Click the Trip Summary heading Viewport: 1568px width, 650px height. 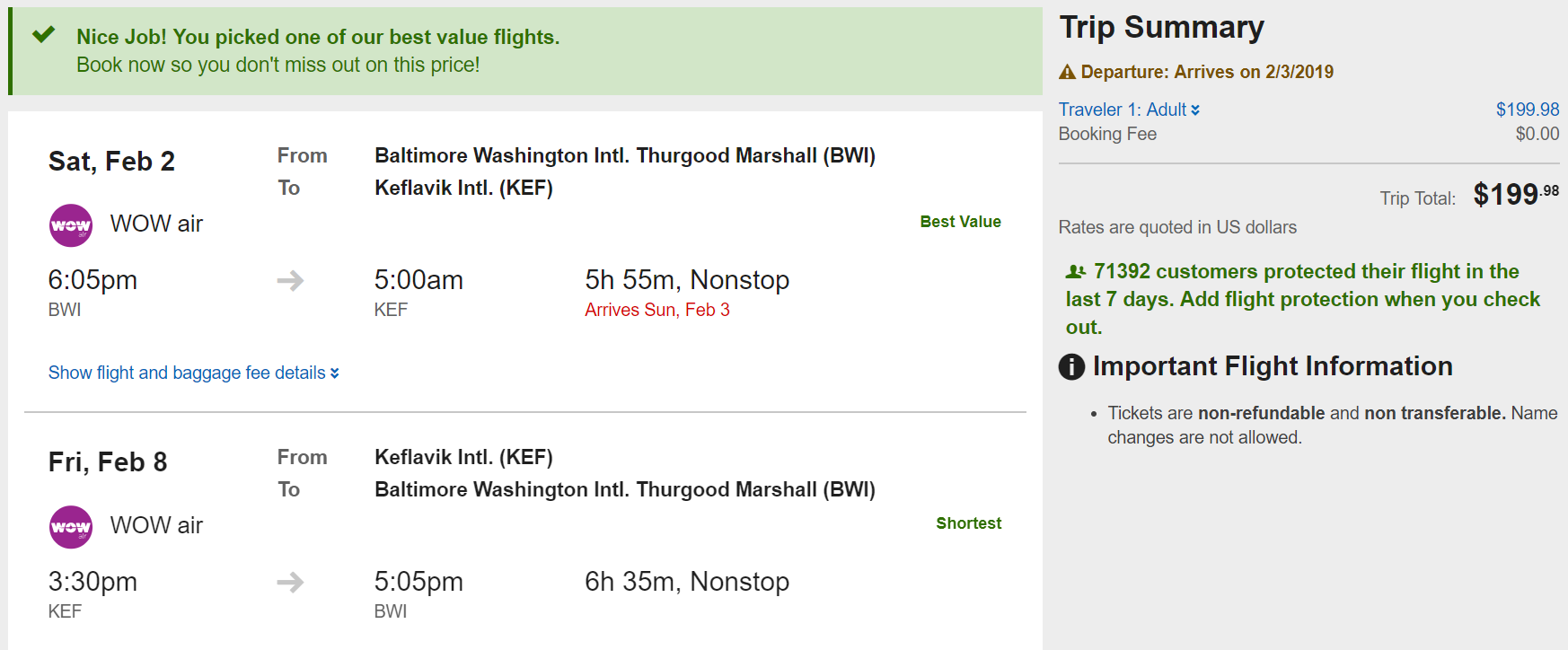[x=1161, y=28]
